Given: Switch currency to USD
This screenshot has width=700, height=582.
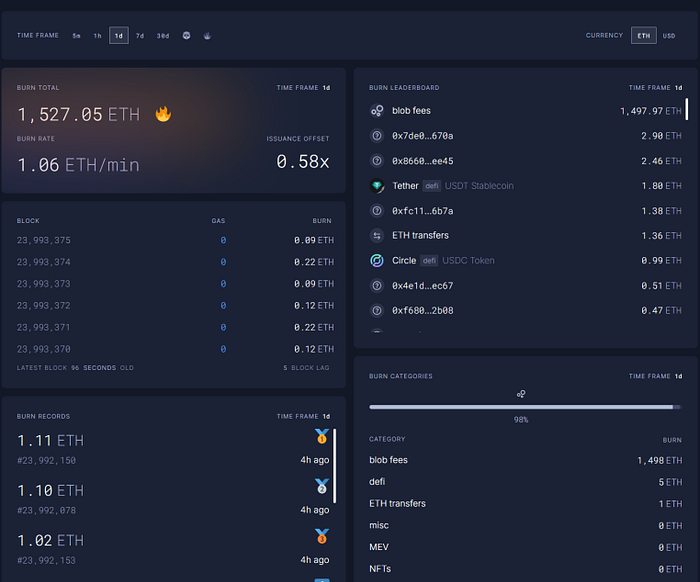Looking at the screenshot, I should [x=669, y=36].
